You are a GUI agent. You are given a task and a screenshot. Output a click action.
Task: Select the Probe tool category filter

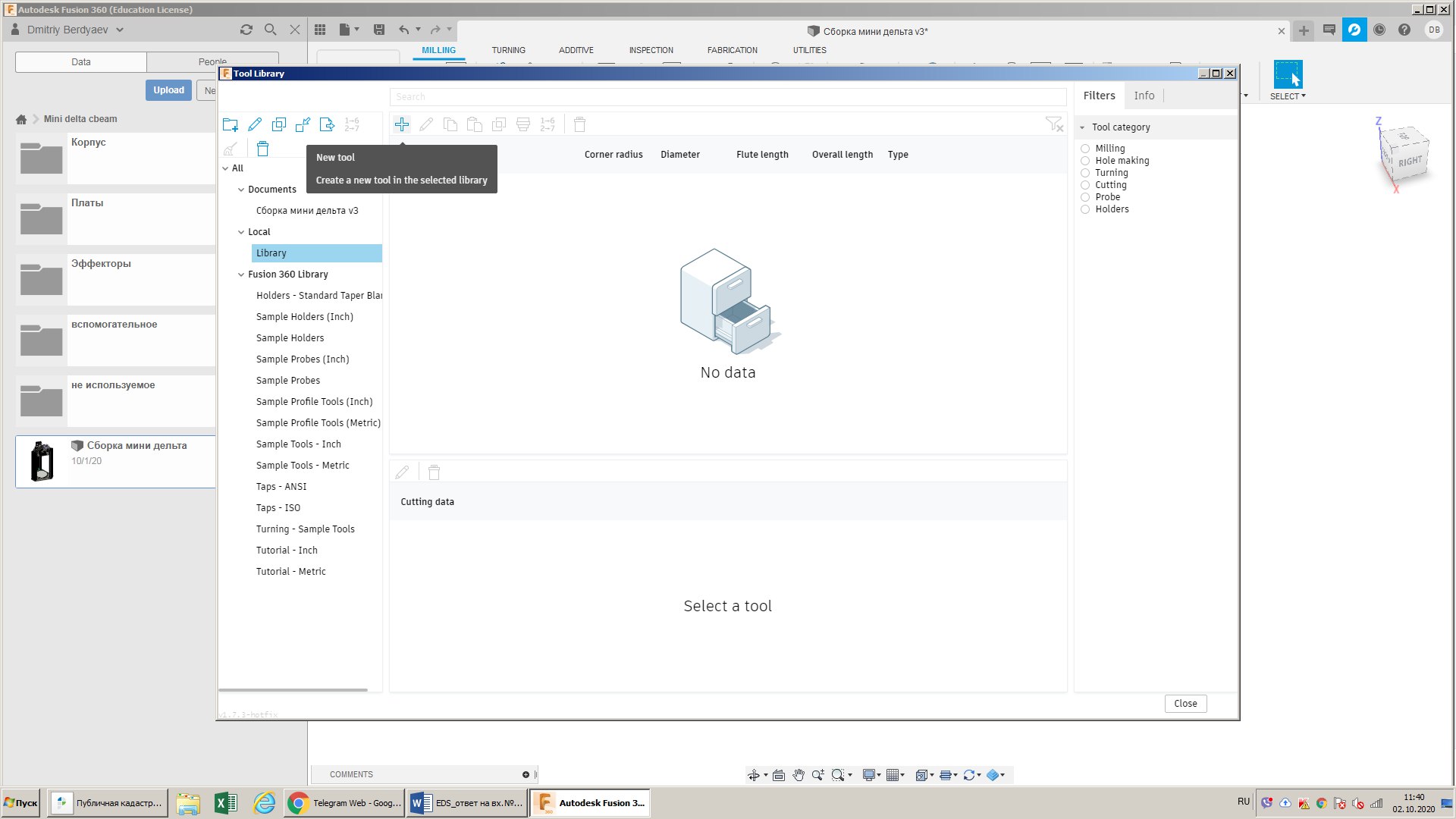click(x=1085, y=197)
